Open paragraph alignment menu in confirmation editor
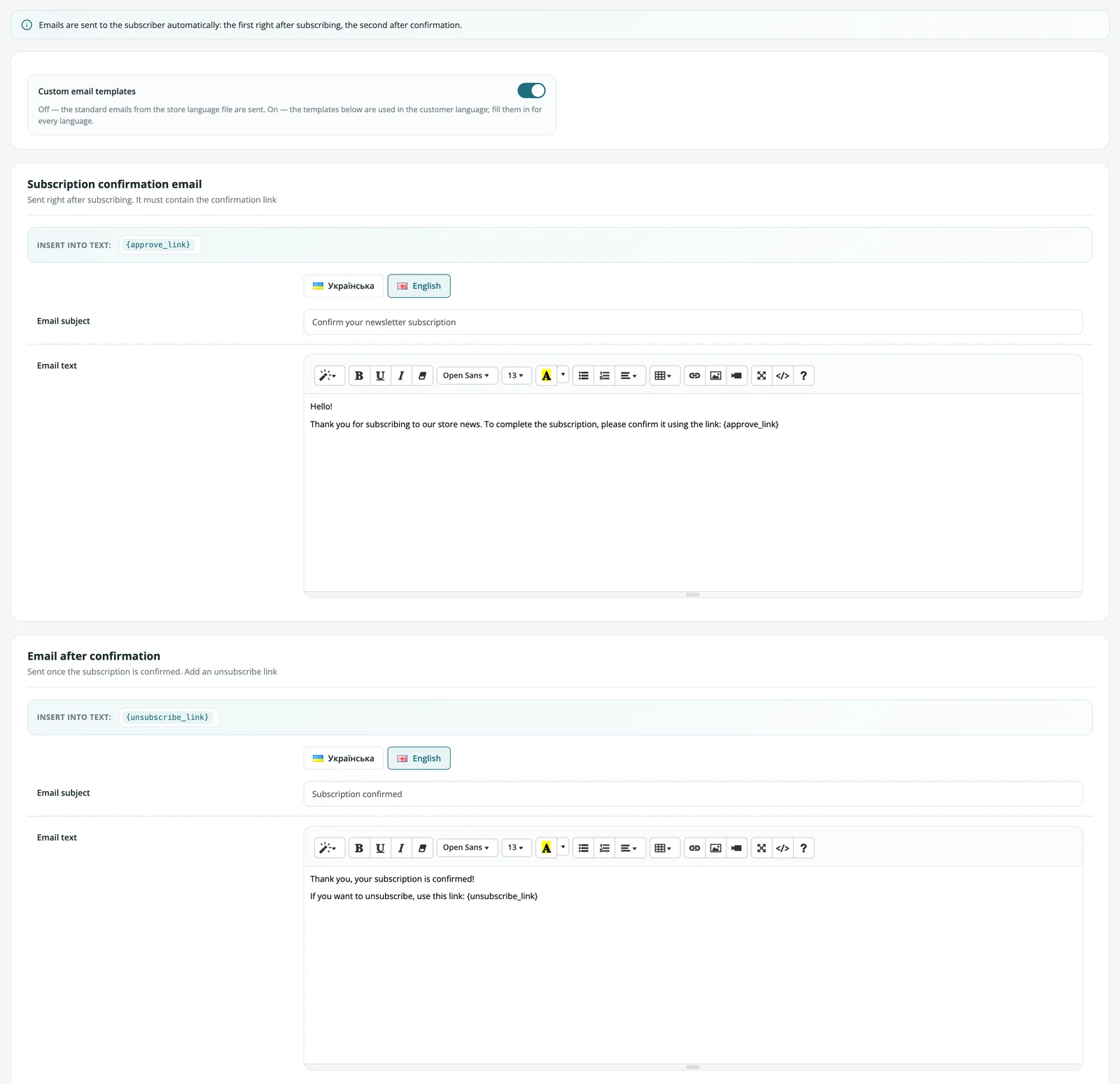 (630, 375)
